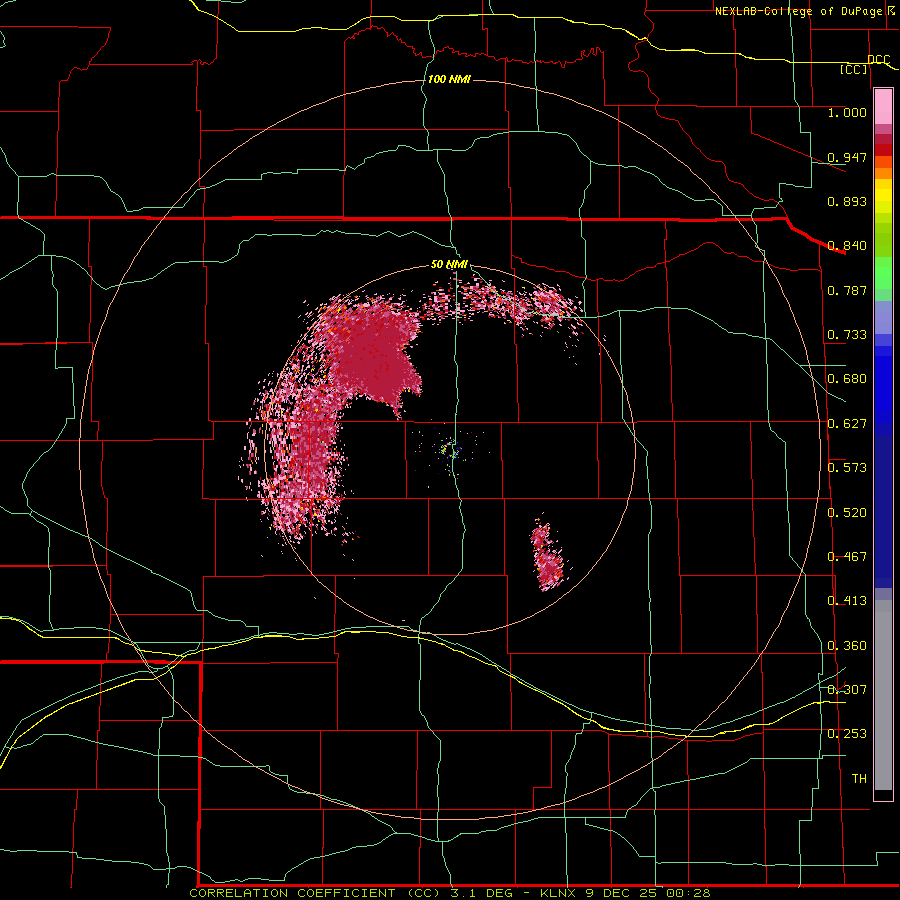Viewport: 900px width, 900px height.
Task: Click the 0.733 scale value
Action: (847, 334)
